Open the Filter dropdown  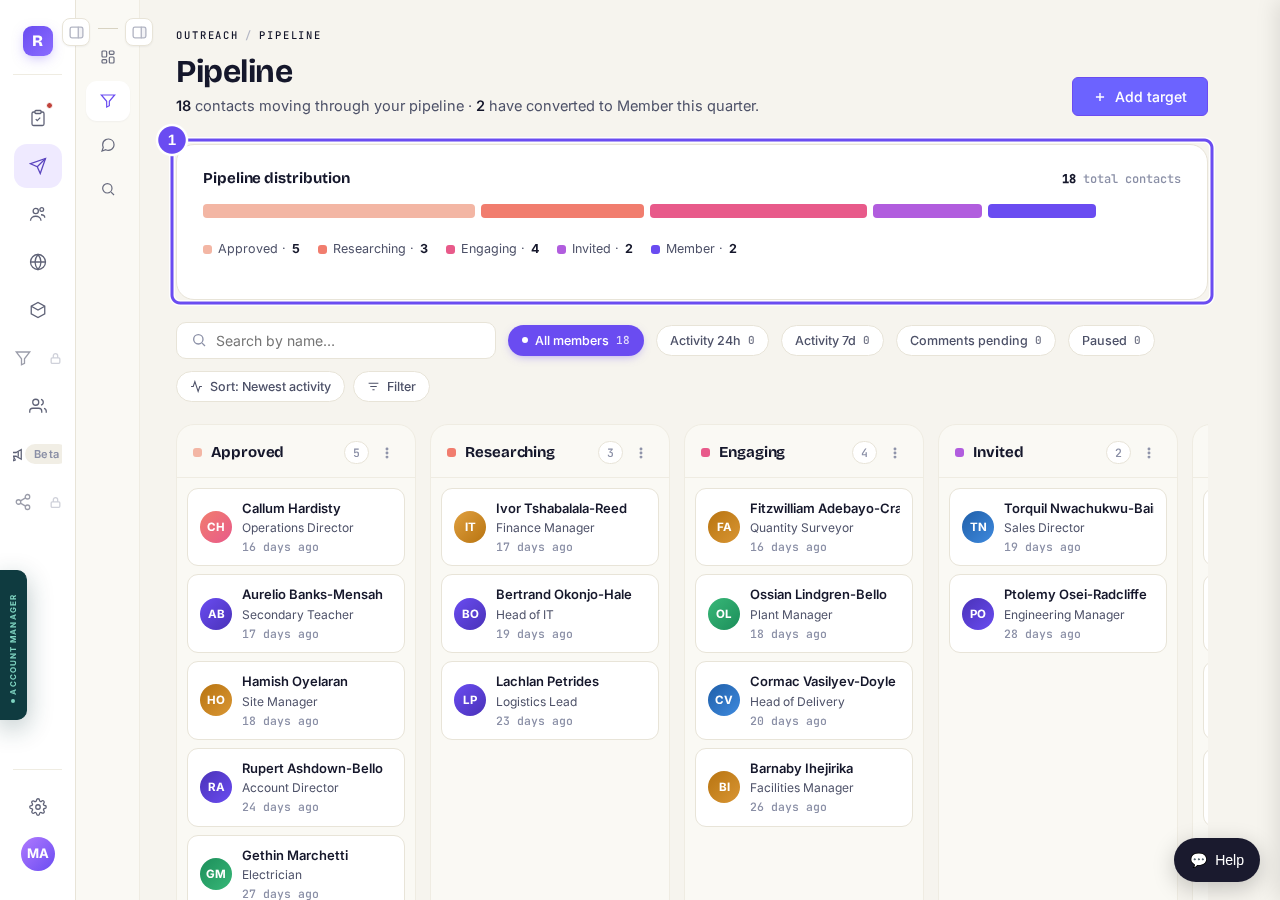pos(391,387)
